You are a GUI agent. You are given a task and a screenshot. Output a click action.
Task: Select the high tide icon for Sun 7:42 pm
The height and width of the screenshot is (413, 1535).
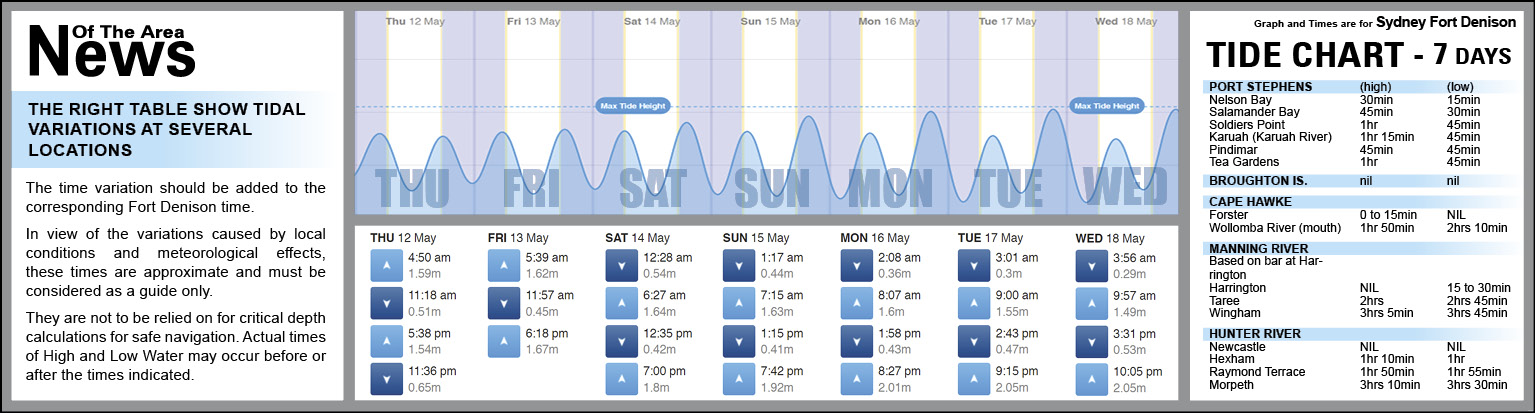coord(739,379)
